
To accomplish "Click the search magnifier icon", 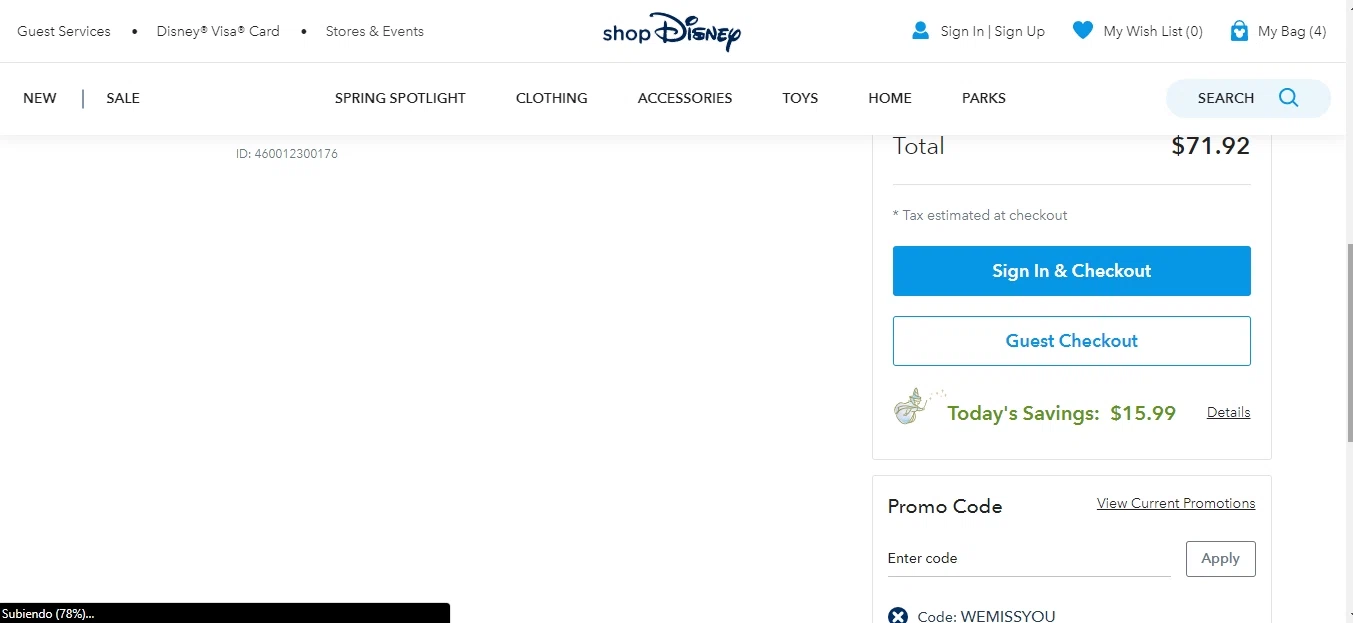I will tap(1288, 98).
